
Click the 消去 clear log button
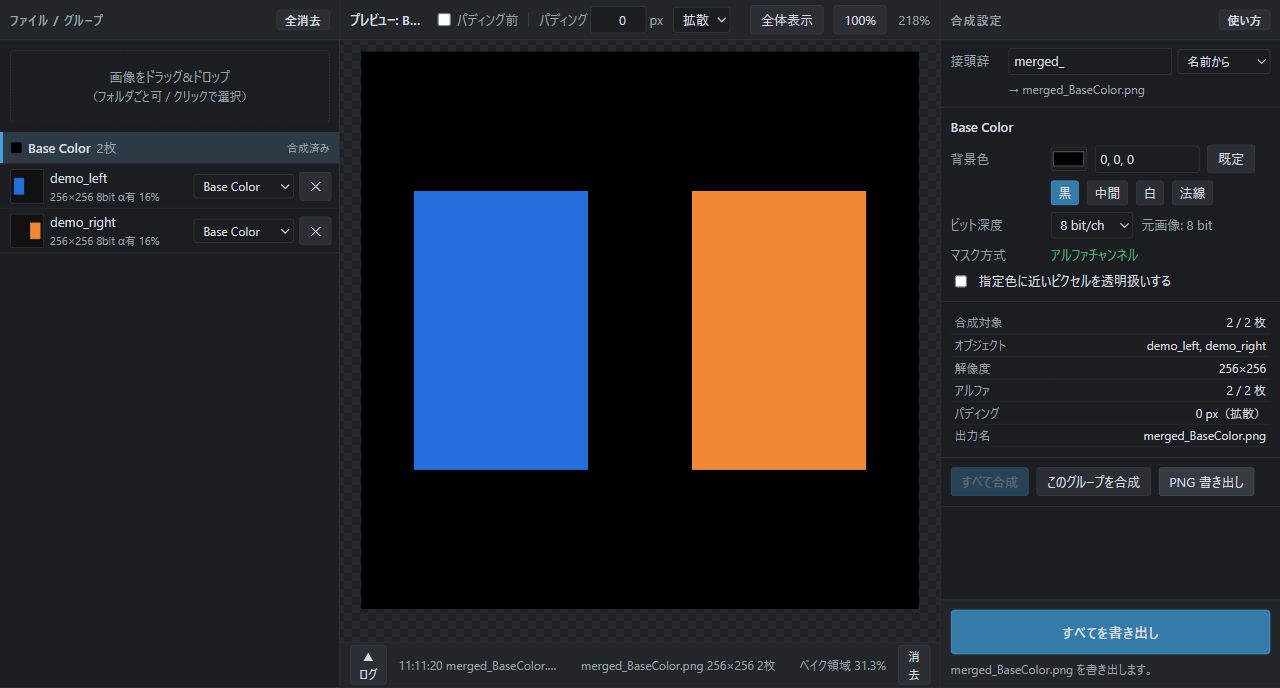tap(913, 665)
